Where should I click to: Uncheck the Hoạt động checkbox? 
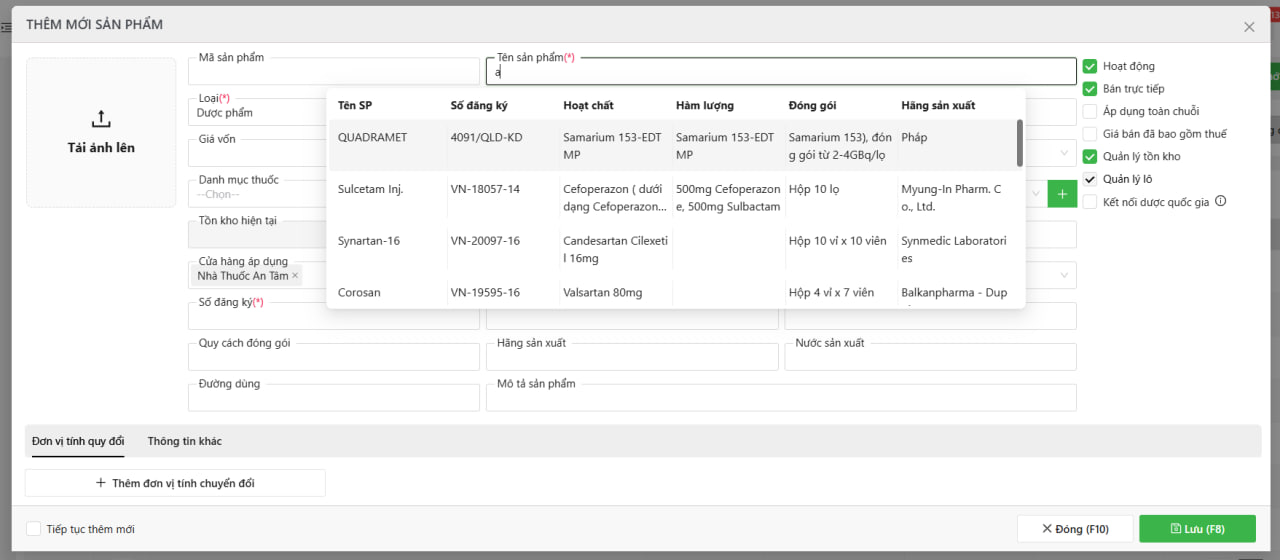[x=1090, y=67]
